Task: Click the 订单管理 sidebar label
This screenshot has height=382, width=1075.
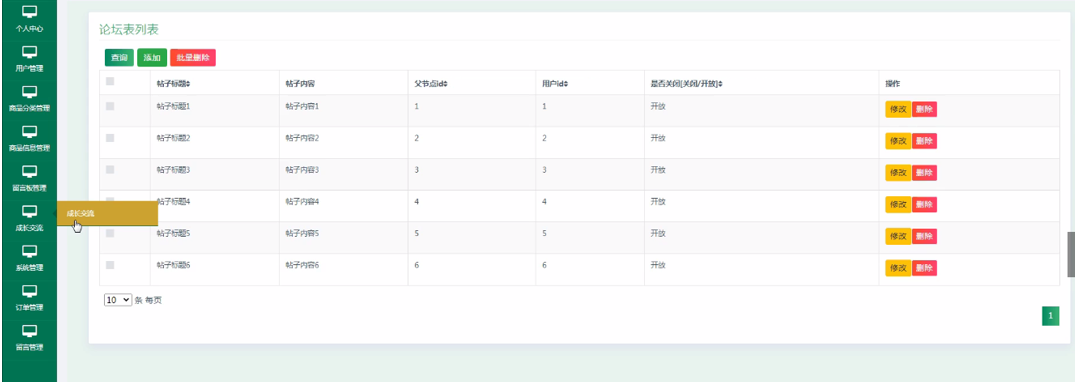Action: point(29,307)
